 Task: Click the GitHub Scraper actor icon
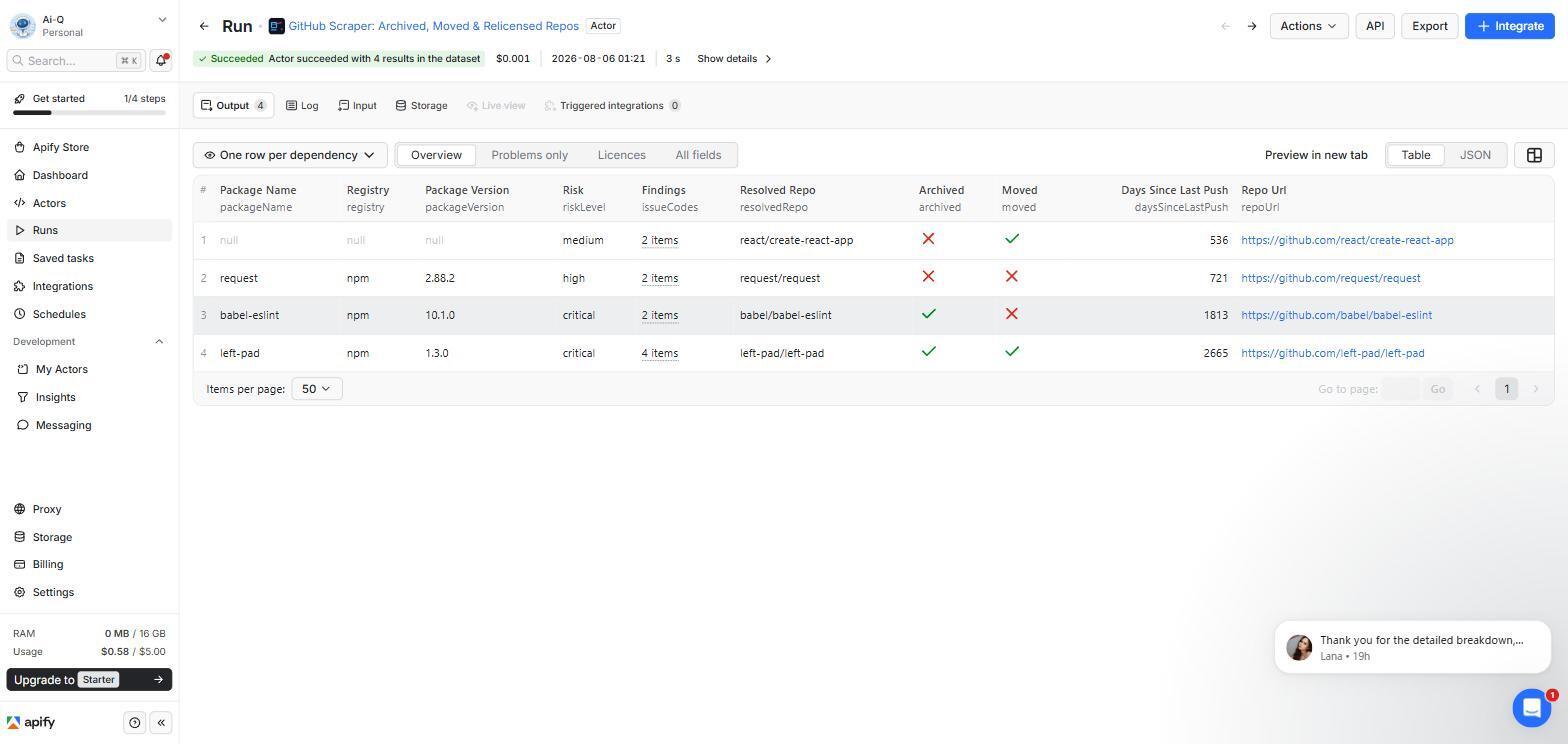[277, 26]
